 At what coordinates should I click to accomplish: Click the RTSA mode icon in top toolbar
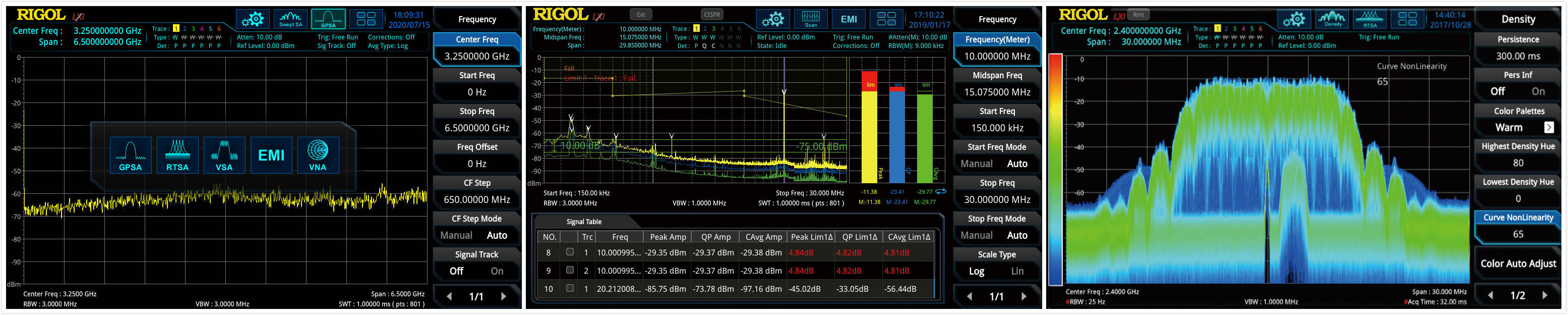tap(1369, 20)
